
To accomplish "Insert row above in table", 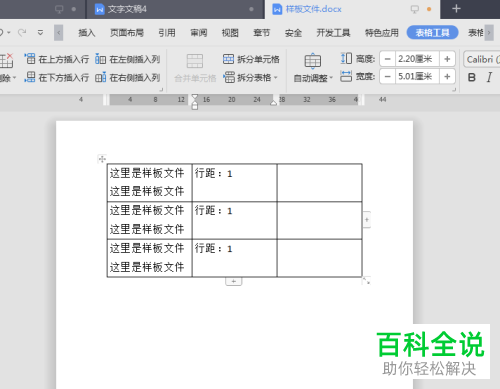I will click(57, 59).
